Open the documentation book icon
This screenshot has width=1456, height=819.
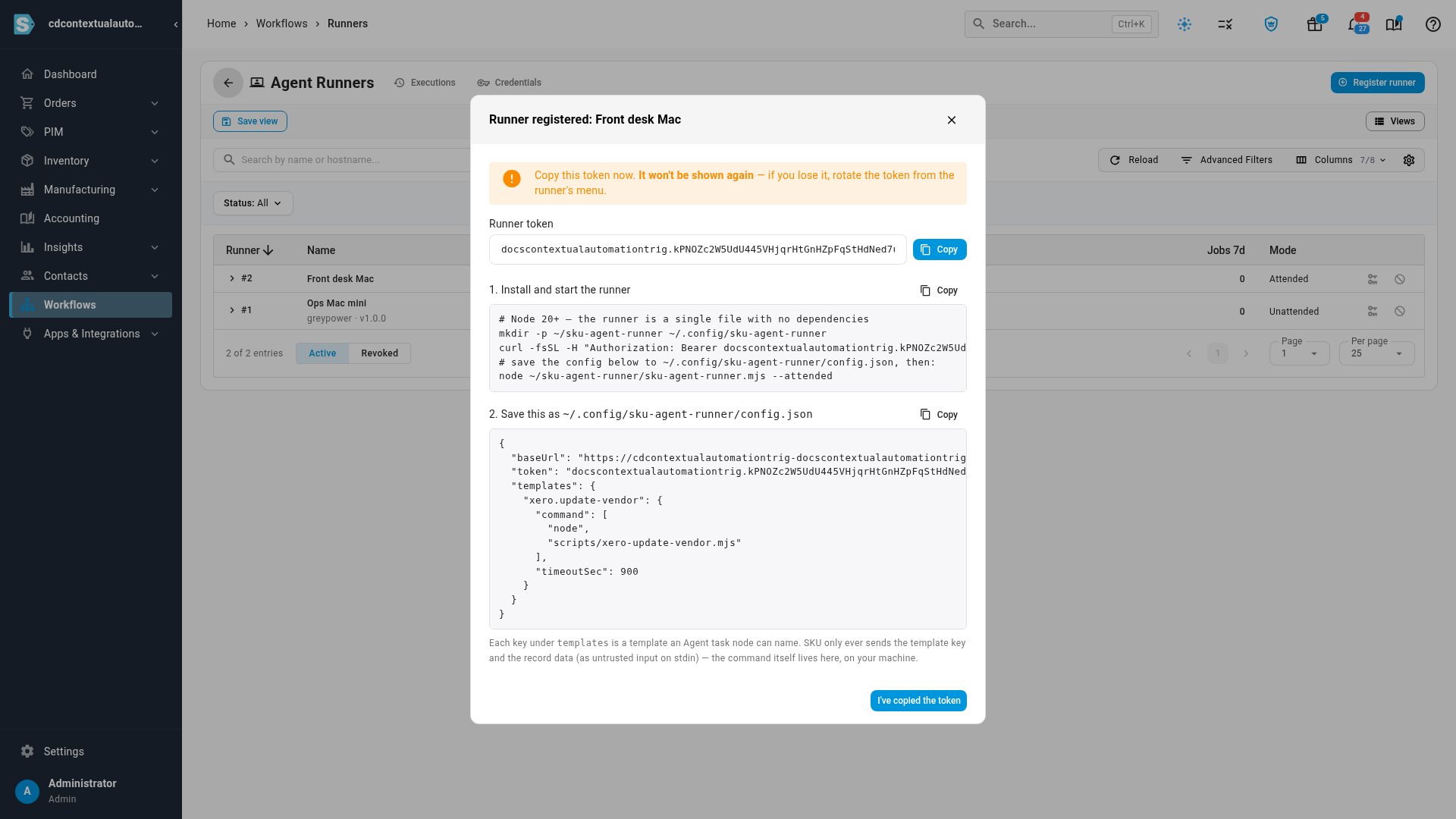coord(1394,24)
